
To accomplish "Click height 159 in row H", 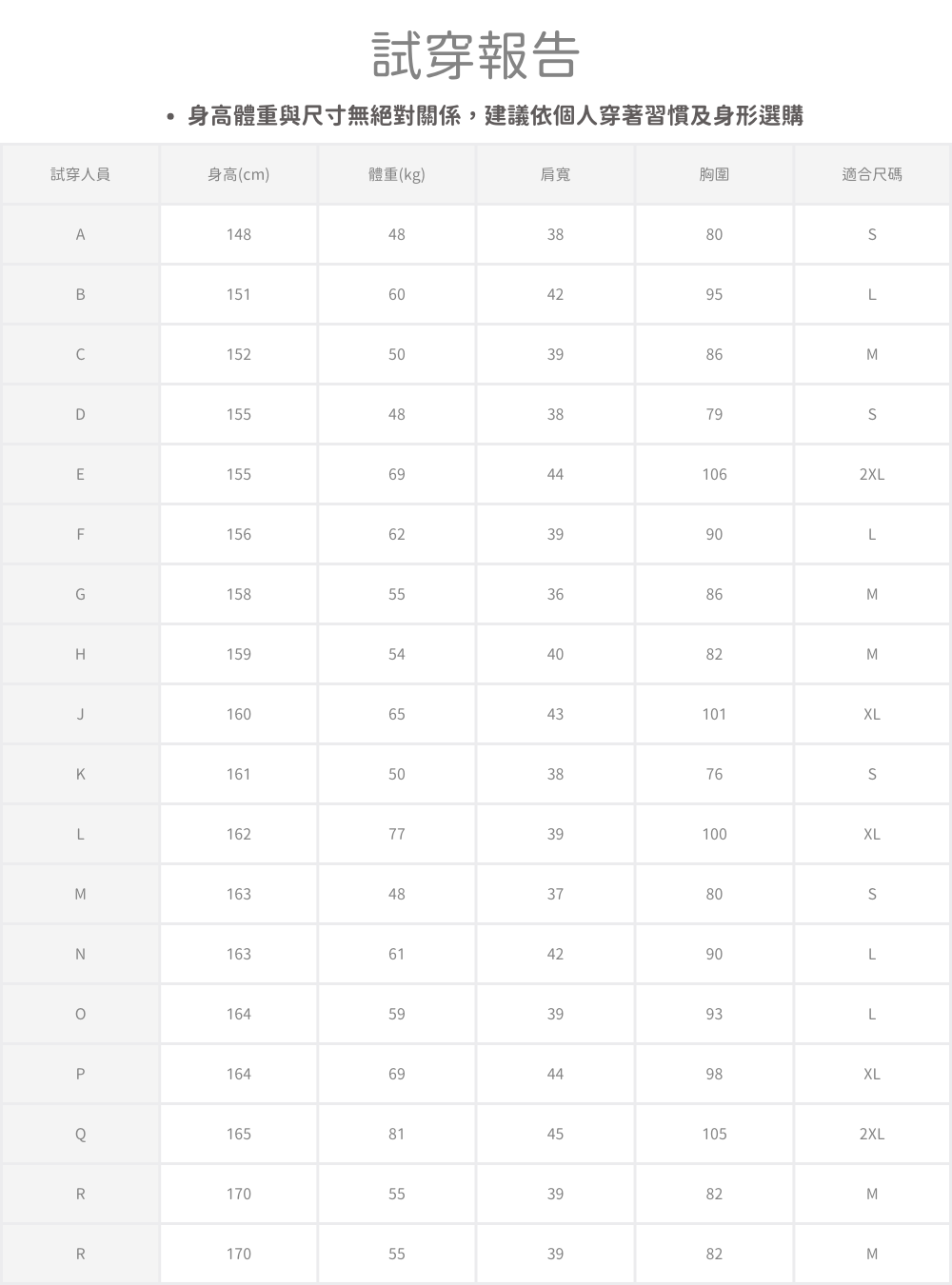I will (238, 654).
